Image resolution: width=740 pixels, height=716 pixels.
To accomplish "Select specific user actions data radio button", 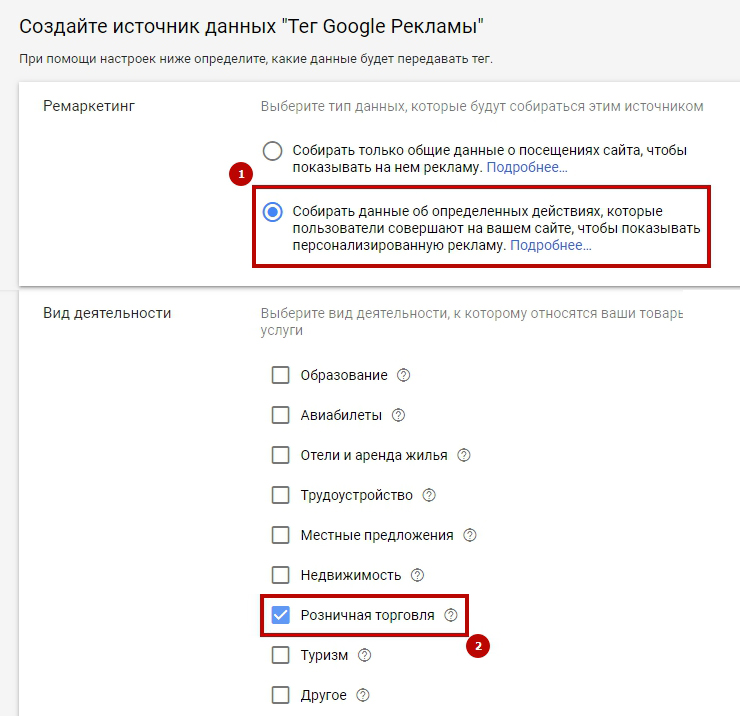I will tap(272, 212).
